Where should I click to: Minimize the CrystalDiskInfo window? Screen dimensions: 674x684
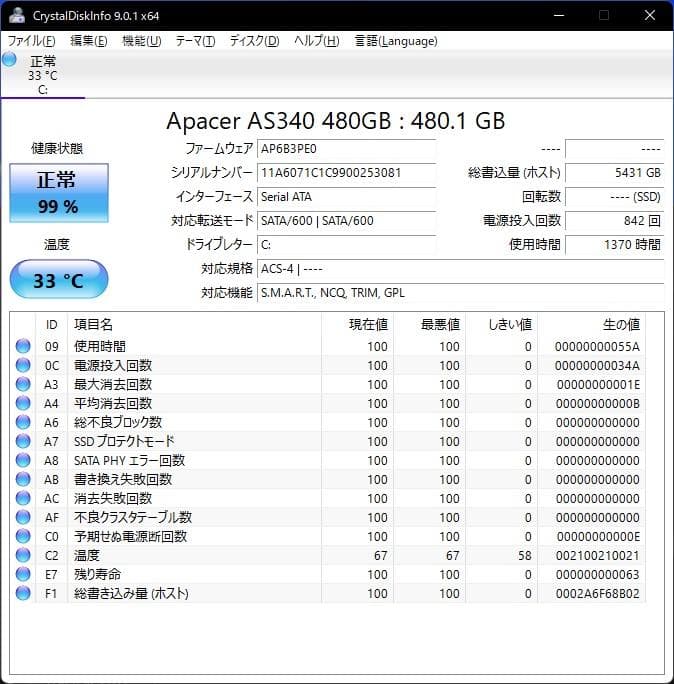pyautogui.click(x=559, y=15)
